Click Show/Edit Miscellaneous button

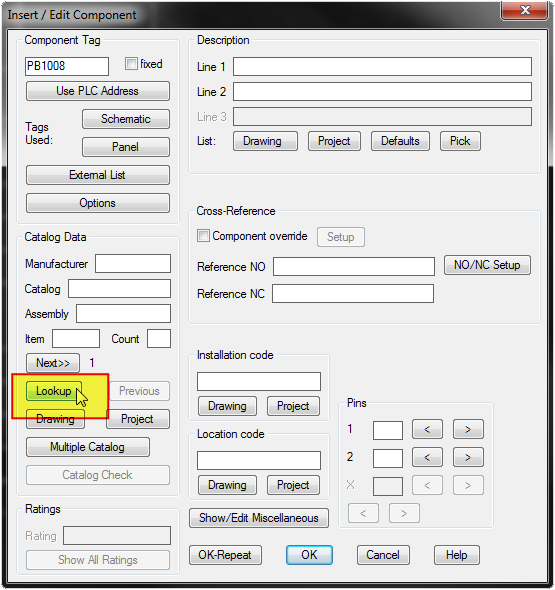pyautogui.click(x=259, y=518)
